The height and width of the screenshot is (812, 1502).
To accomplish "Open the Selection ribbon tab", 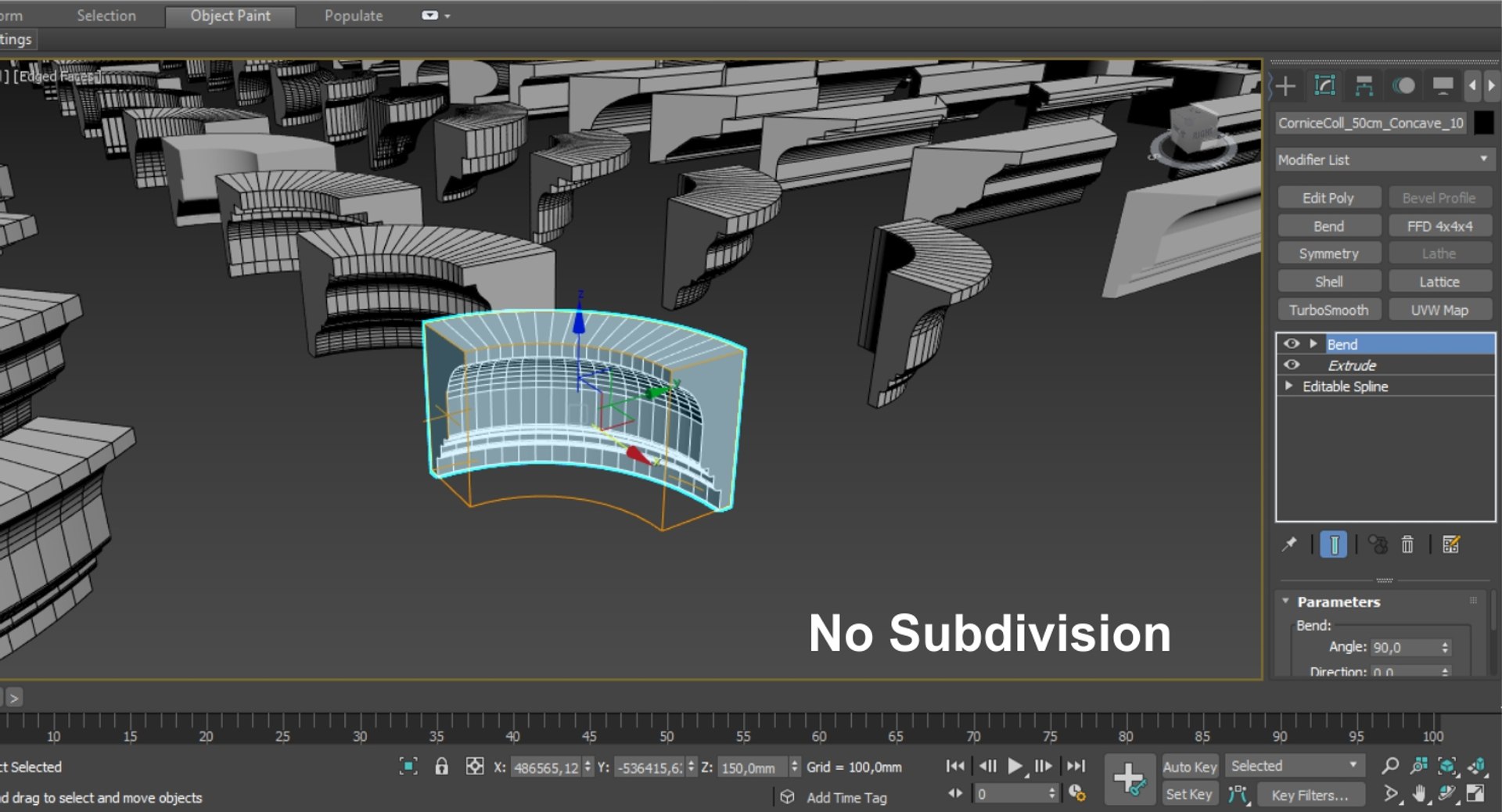I will pos(106,16).
